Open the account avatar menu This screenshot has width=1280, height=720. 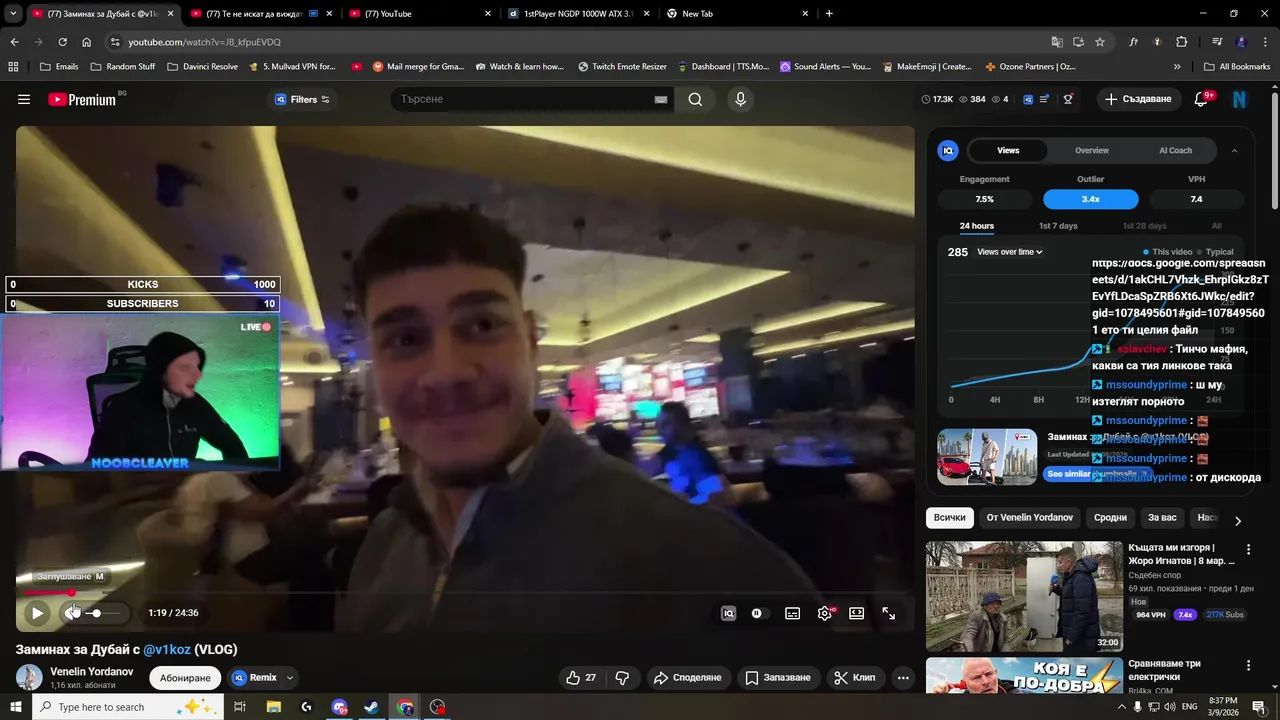(1240, 99)
